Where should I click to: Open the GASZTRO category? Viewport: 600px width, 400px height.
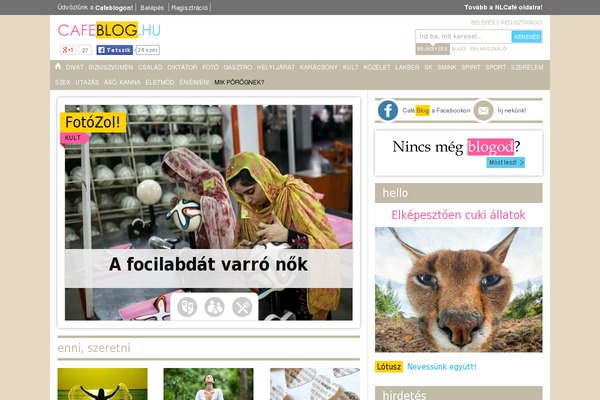238,67
